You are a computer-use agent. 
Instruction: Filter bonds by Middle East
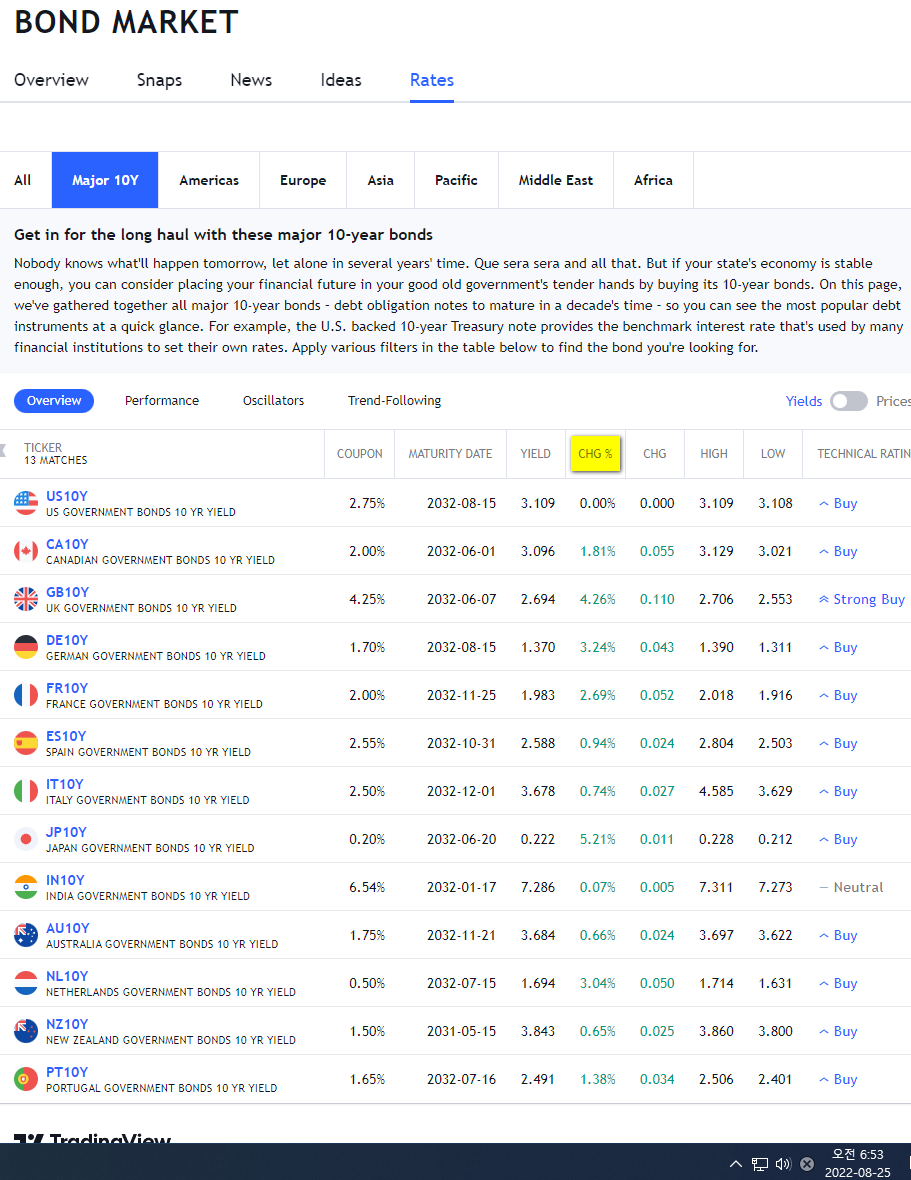(556, 180)
